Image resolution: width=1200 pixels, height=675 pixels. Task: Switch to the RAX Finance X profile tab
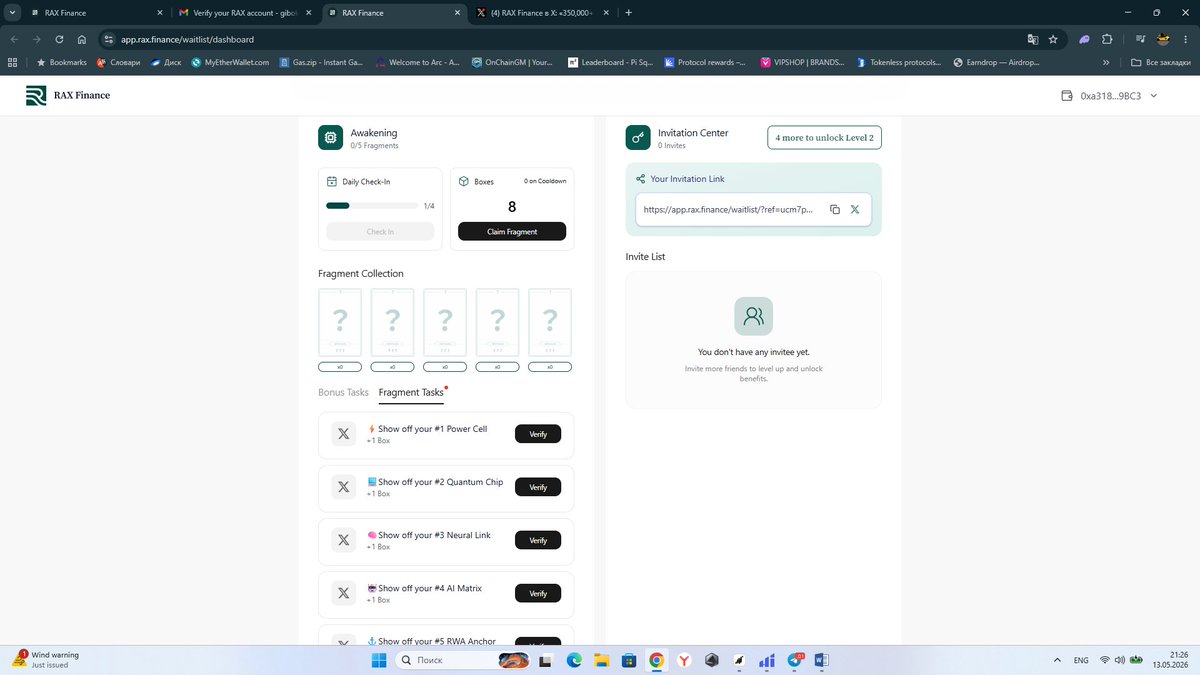[x=543, y=13]
